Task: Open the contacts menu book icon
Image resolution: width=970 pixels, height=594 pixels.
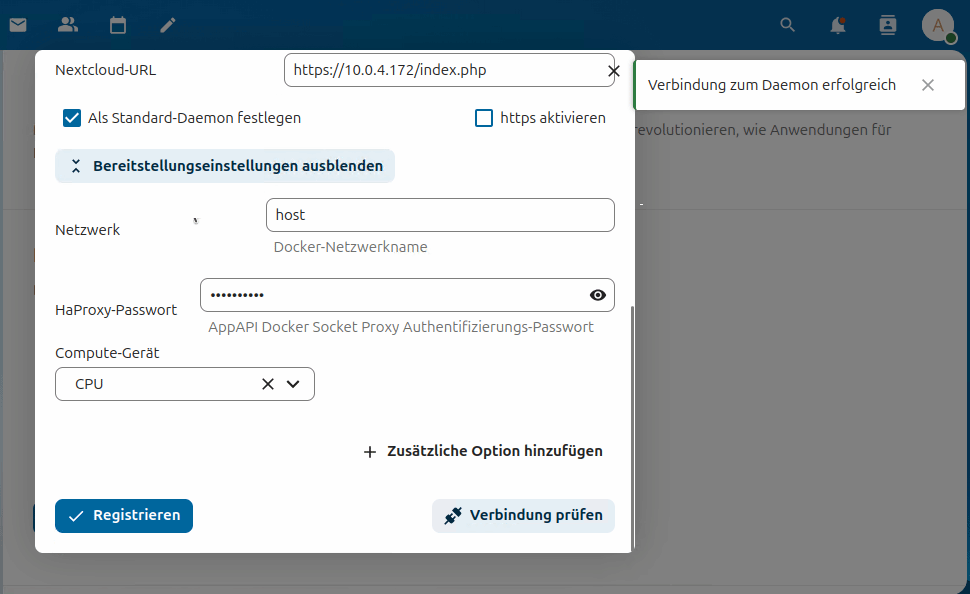Action: (888, 25)
